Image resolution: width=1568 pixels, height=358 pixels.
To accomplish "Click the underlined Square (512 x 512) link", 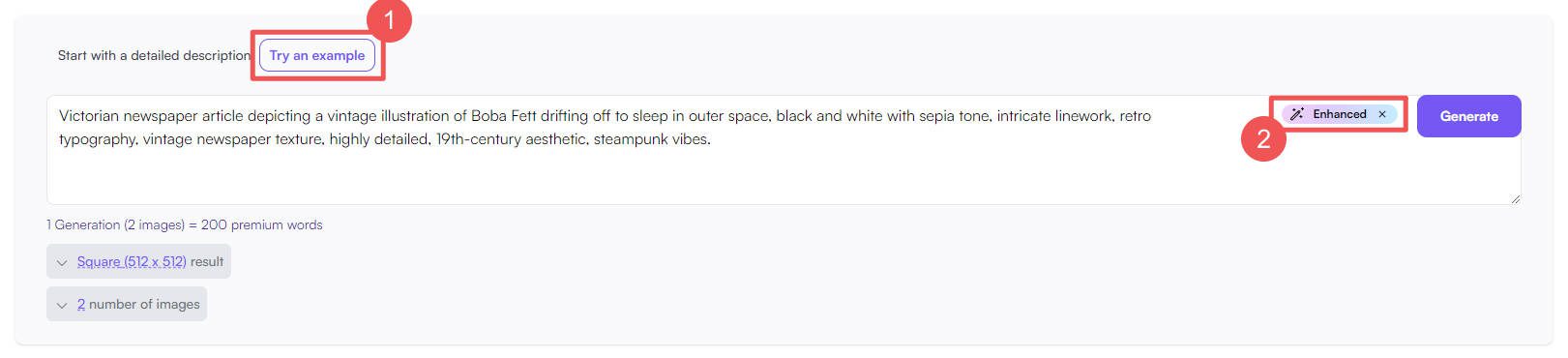I will point(132,261).
